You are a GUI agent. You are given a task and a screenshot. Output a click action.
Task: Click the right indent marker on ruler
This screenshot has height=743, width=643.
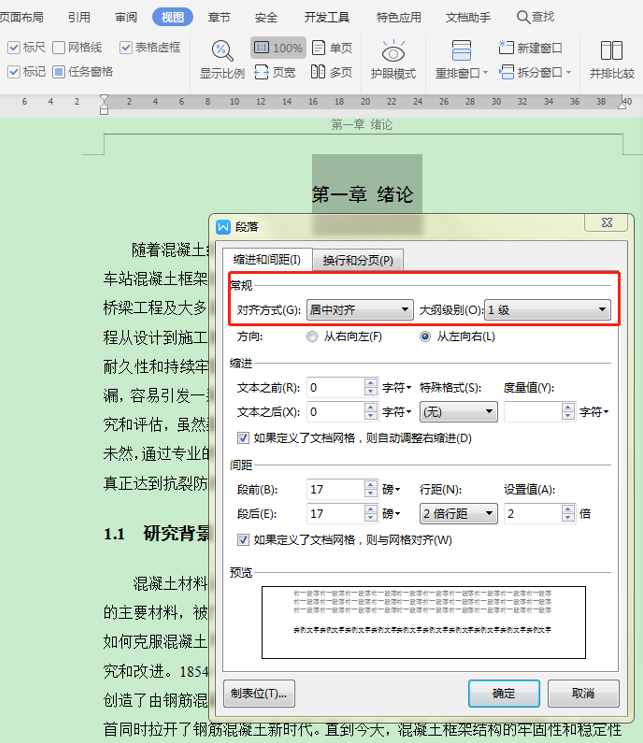[623, 103]
